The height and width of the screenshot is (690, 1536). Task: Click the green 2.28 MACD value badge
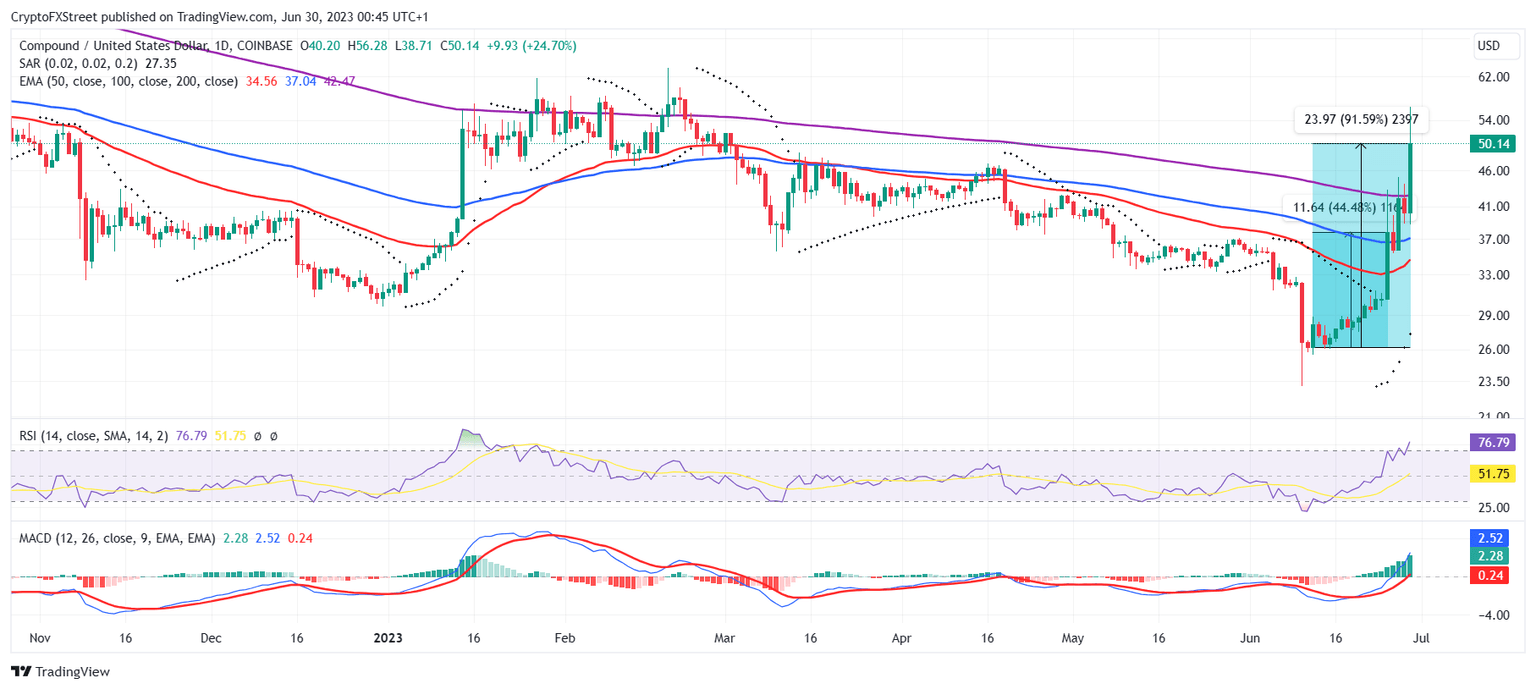pos(1491,556)
